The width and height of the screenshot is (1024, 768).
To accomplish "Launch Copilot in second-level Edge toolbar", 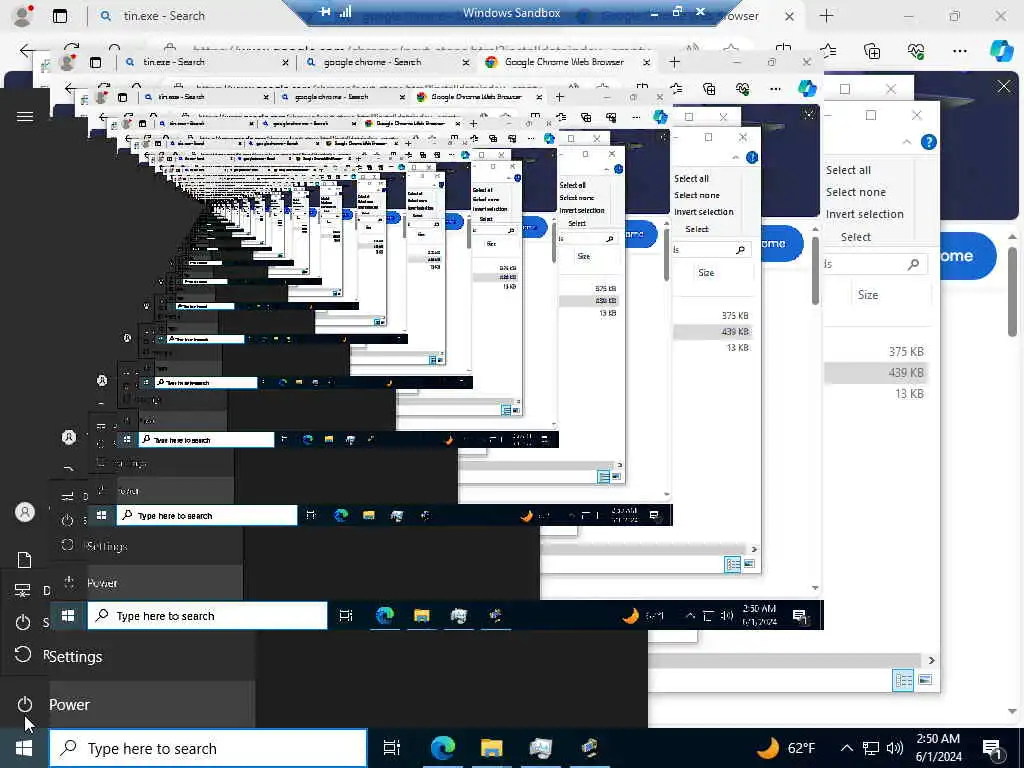I will tap(808, 88).
